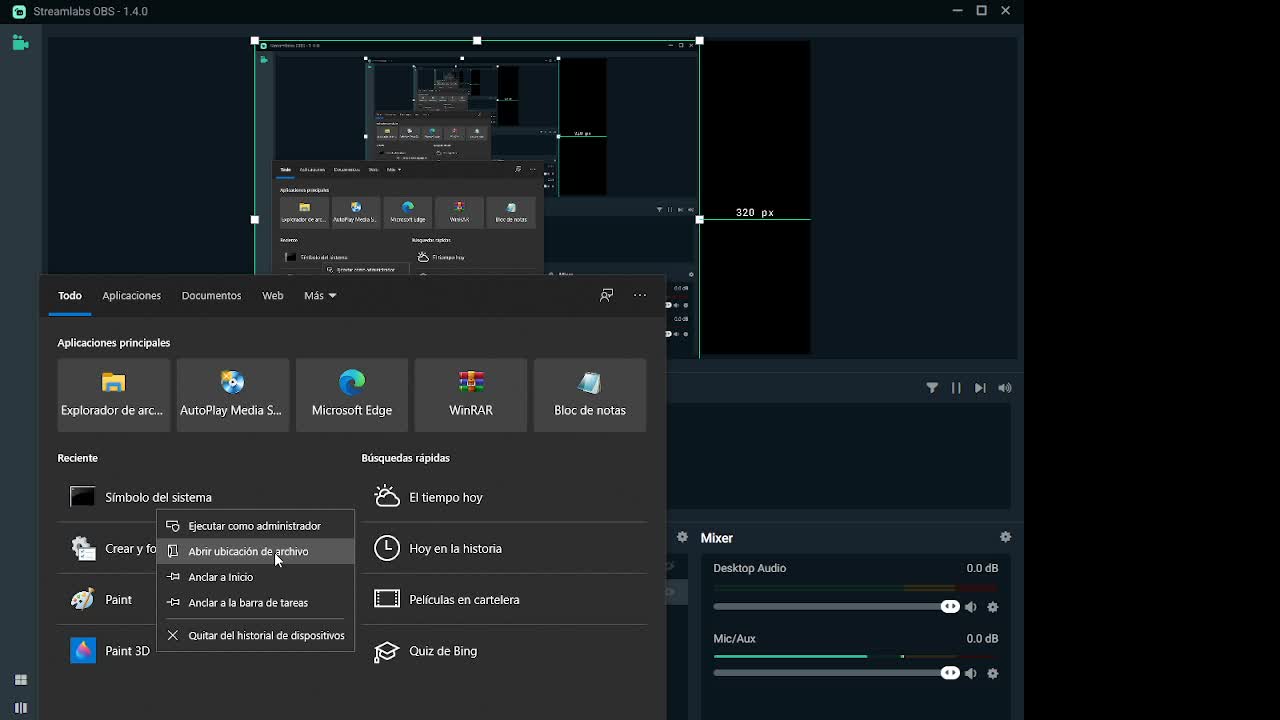Adjust the Desktop Audio volume slider
Image resolution: width=1280 pixels, height=720 pixels.
[836, 607]
